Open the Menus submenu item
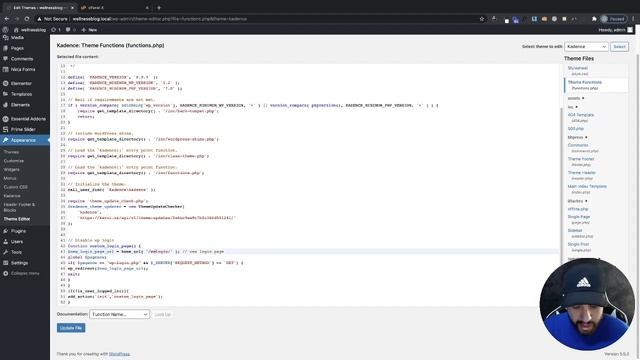This screenshot has height=360, width=640. click(10, 178)
